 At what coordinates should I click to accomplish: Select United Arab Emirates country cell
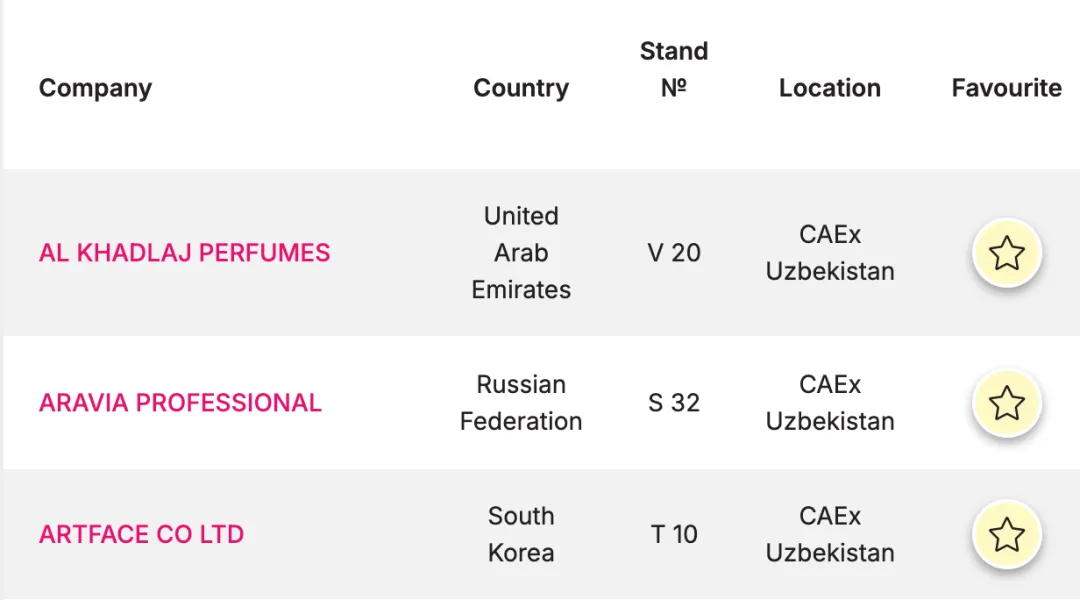tap(521, 253)
